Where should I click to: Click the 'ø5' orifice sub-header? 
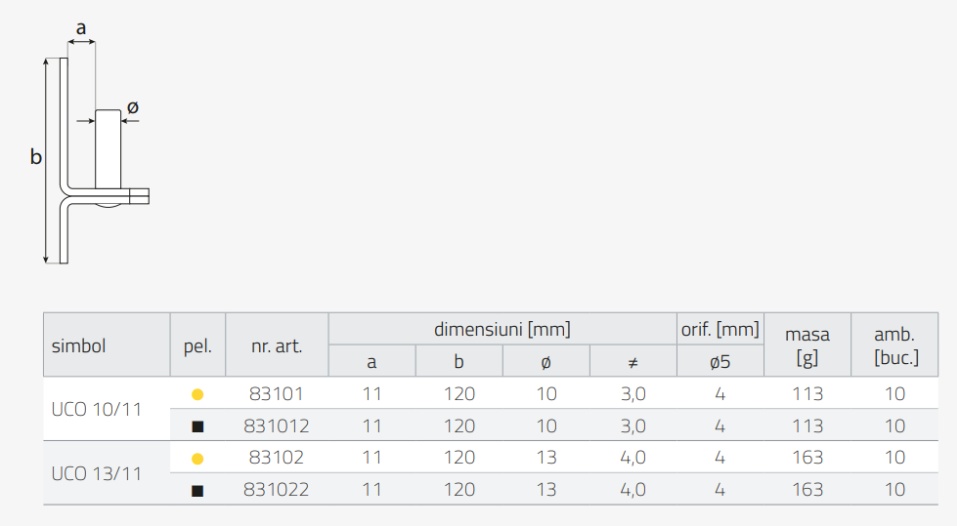click(x=720, y=361)
